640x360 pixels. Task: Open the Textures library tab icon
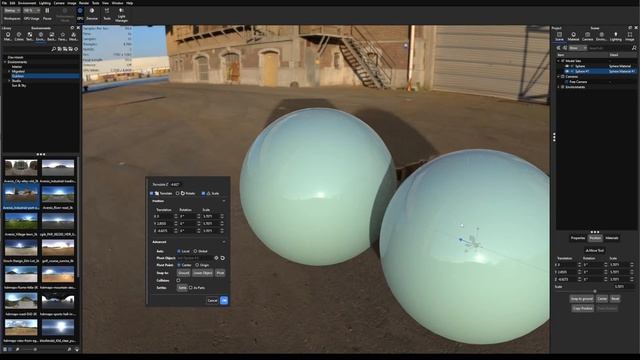pyautogui.click(x=30, y=36)
